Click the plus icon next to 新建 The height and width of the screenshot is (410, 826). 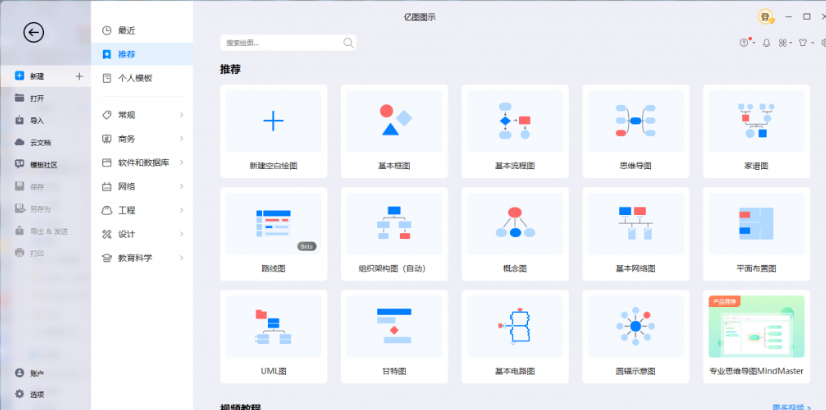click(x=79, y=76)
